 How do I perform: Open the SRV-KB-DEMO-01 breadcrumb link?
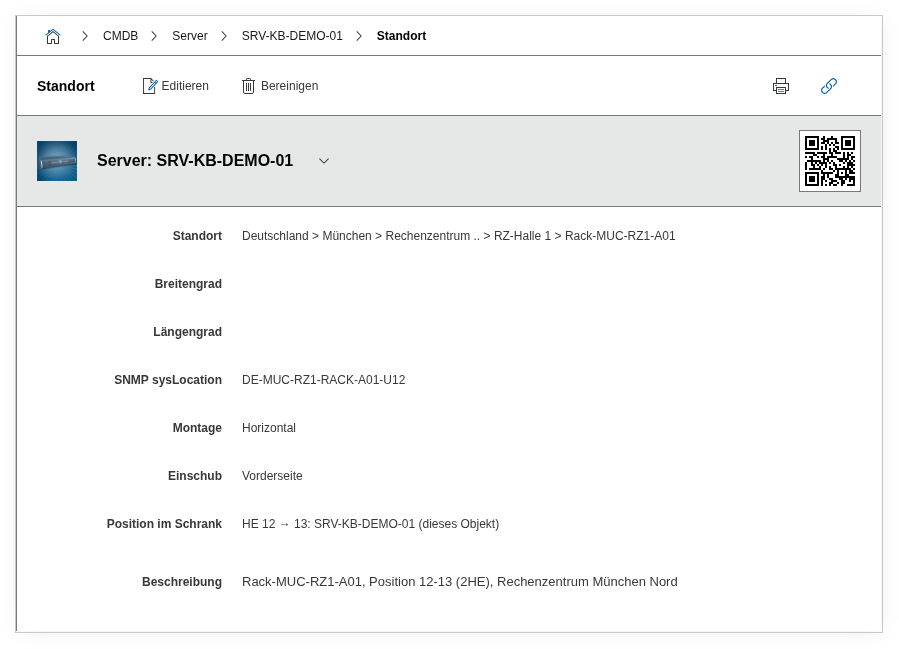point(292,36)
